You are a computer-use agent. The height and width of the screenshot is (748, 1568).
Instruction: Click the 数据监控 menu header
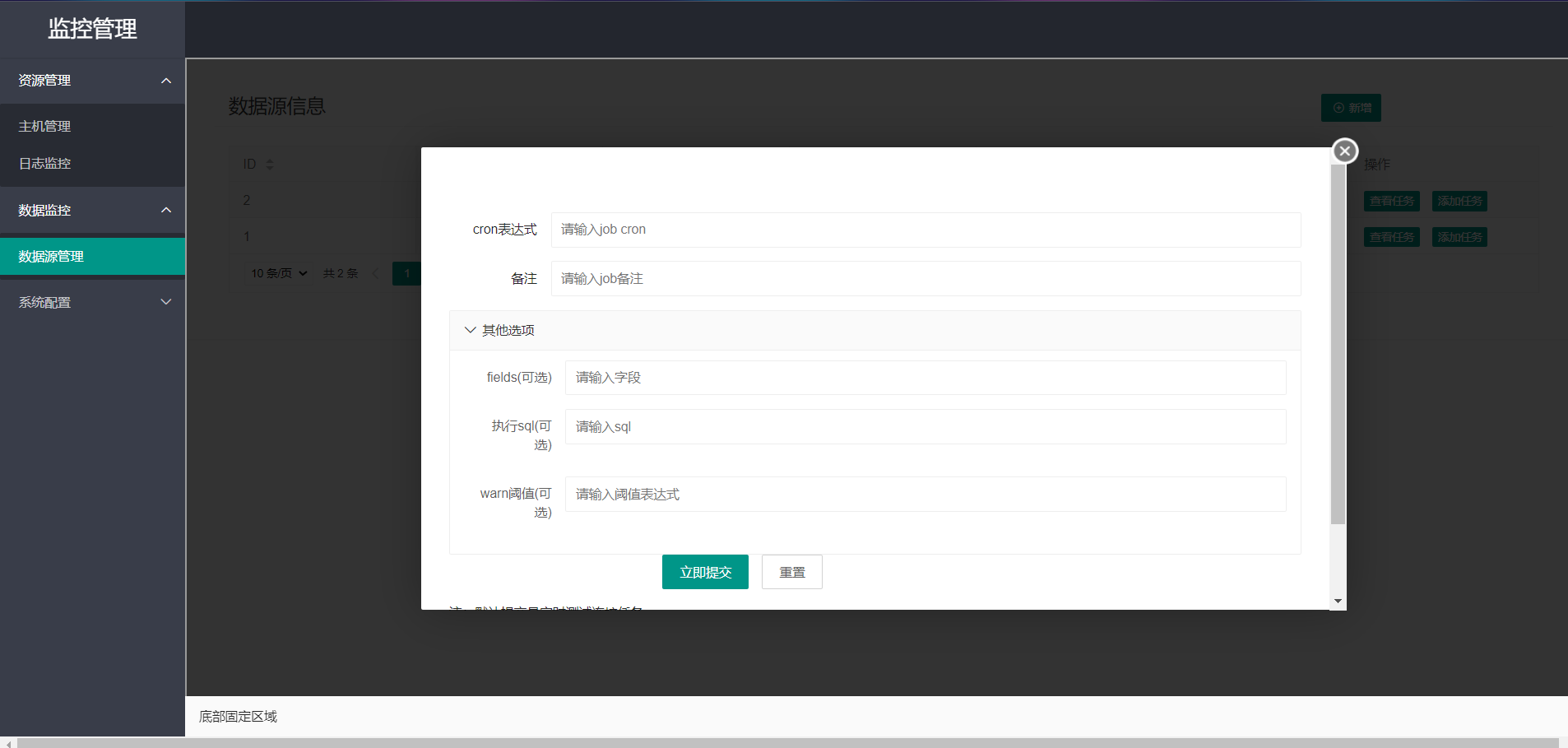pyautogui.click(x=92, y=210)
